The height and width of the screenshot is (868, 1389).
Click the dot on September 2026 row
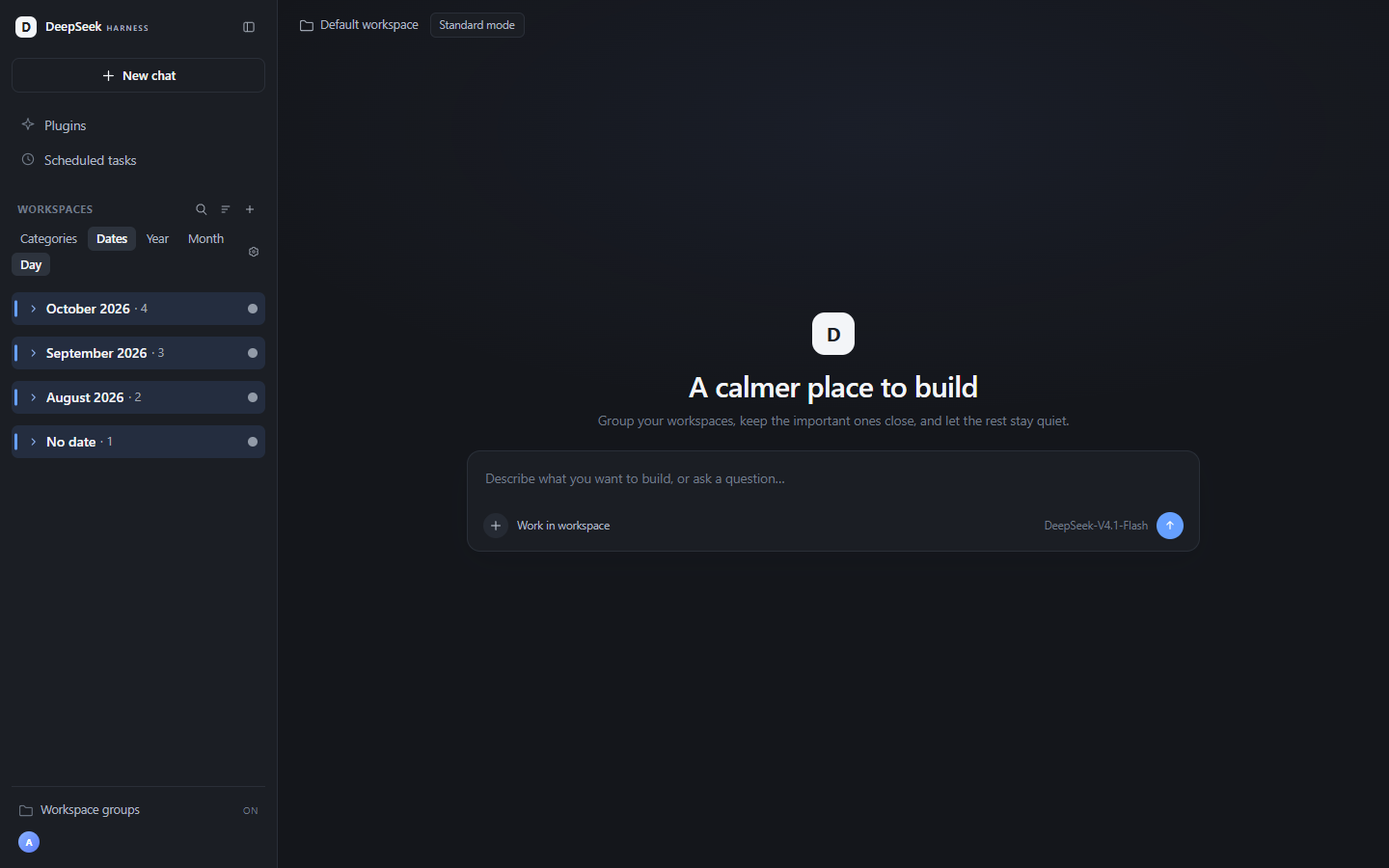(253, 353)
